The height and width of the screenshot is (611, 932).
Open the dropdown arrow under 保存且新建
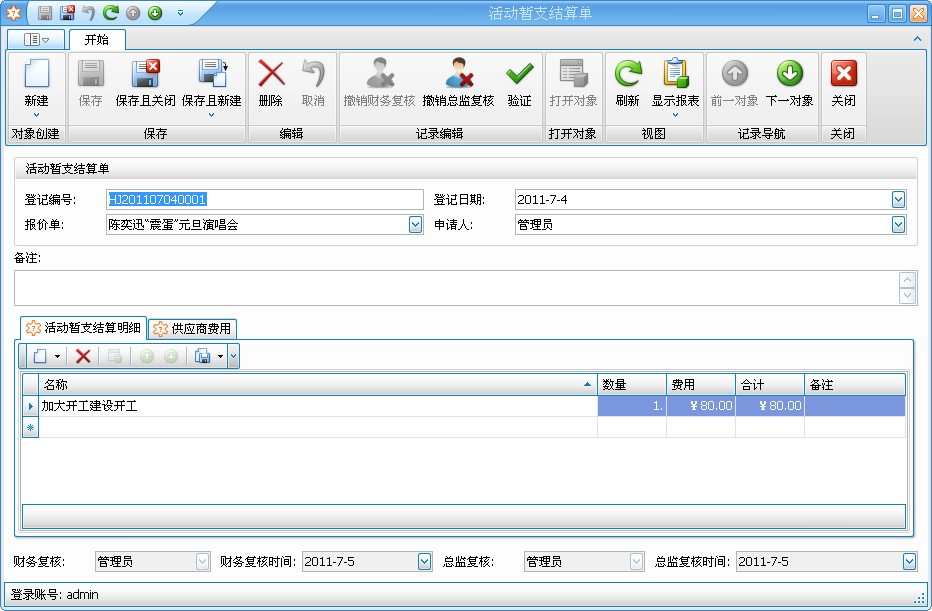point(212,115)
